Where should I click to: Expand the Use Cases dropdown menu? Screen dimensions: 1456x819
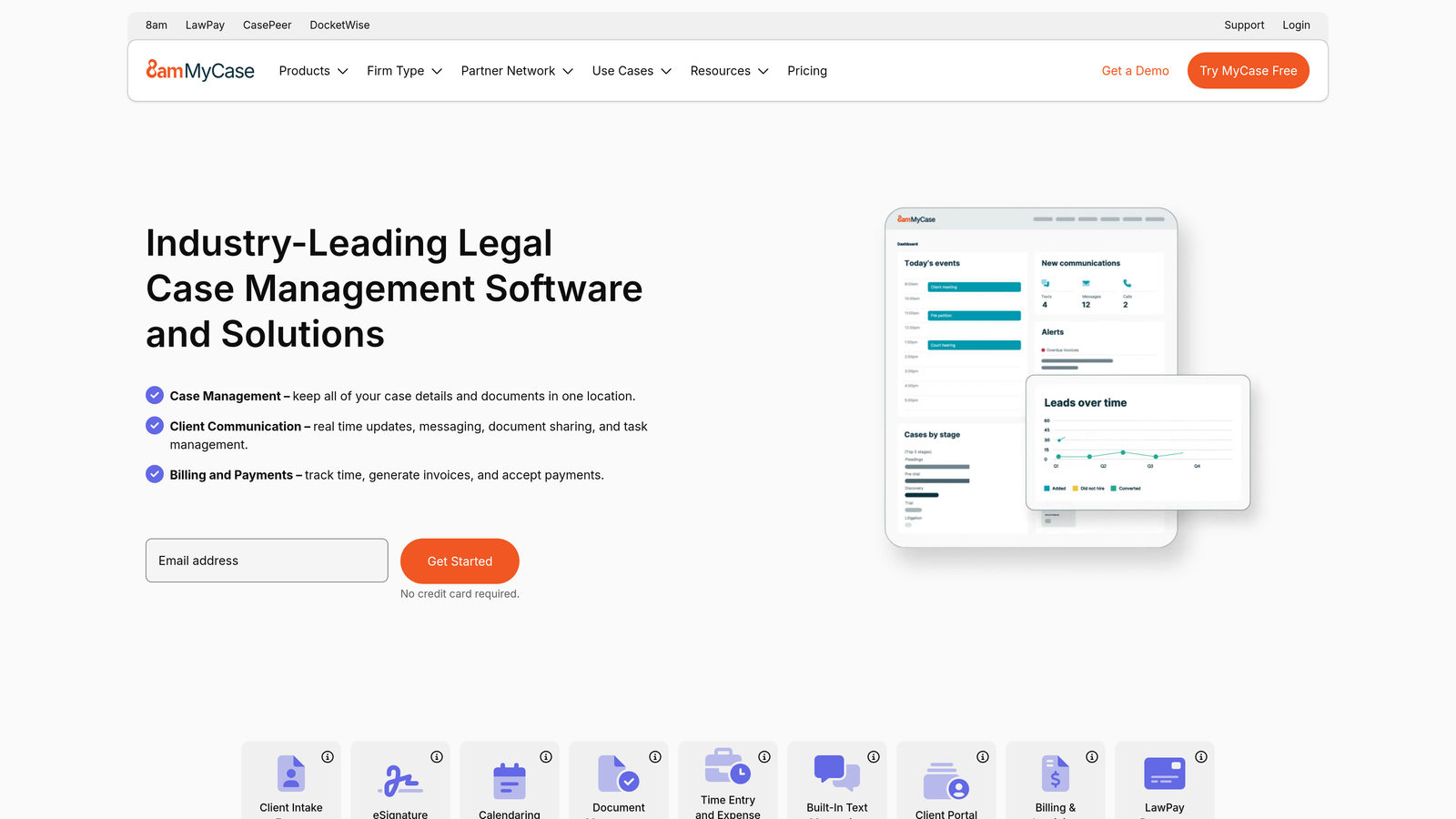click(632, 71)
